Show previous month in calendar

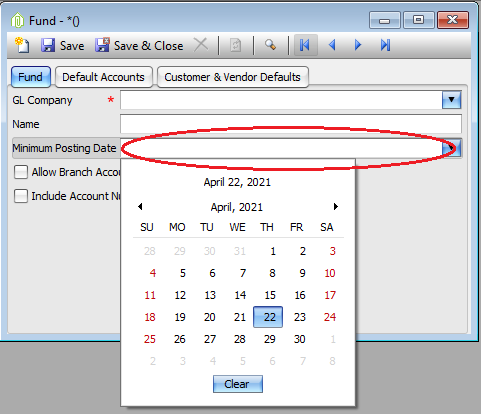140,207
